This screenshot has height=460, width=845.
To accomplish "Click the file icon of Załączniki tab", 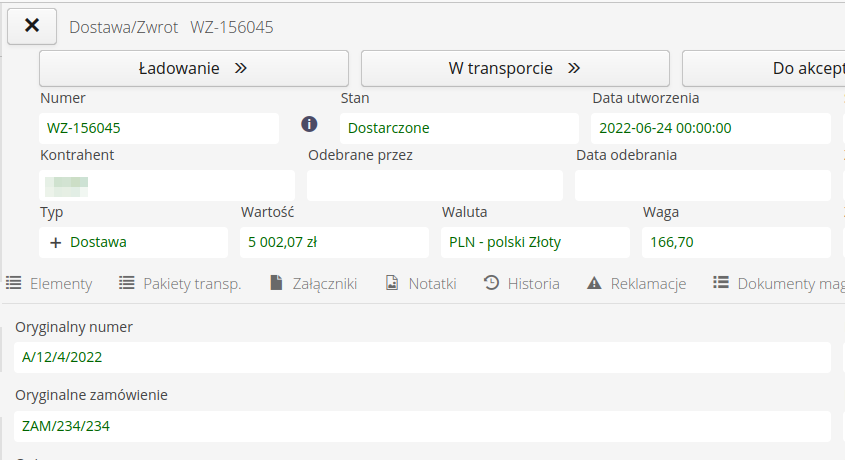I will (276, 283).
